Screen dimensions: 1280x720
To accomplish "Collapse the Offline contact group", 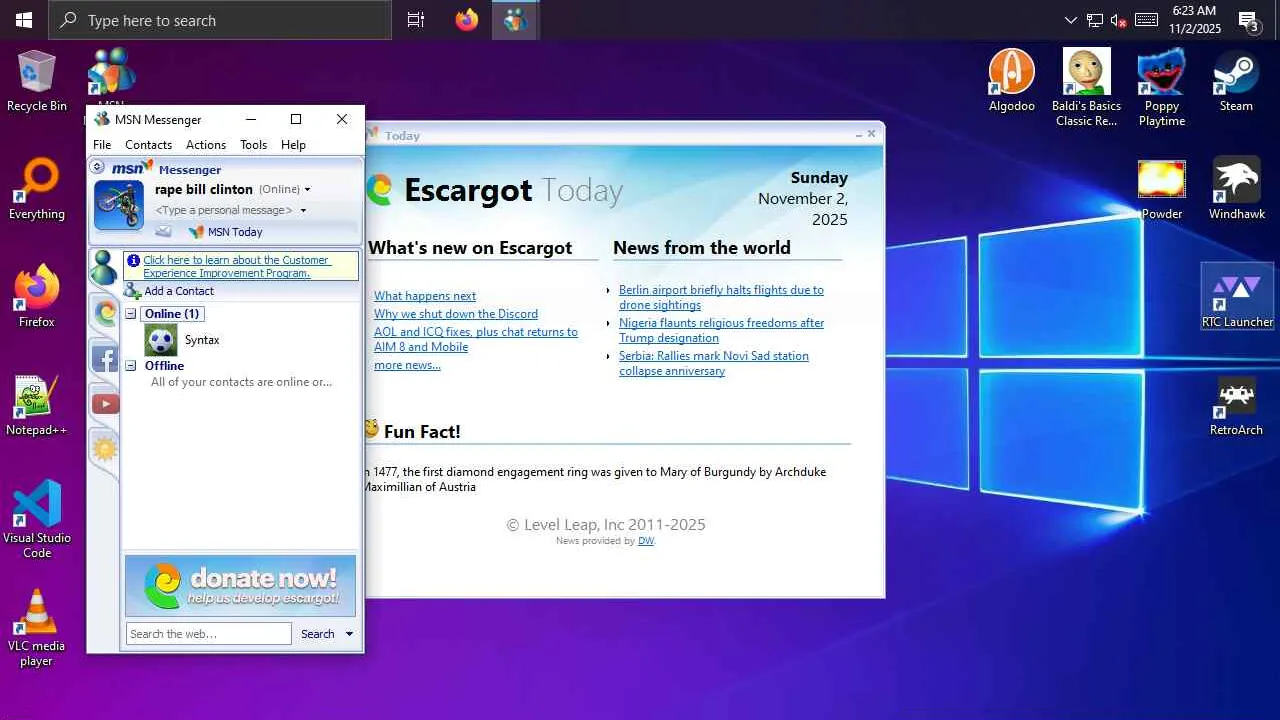I will [130, 366].
